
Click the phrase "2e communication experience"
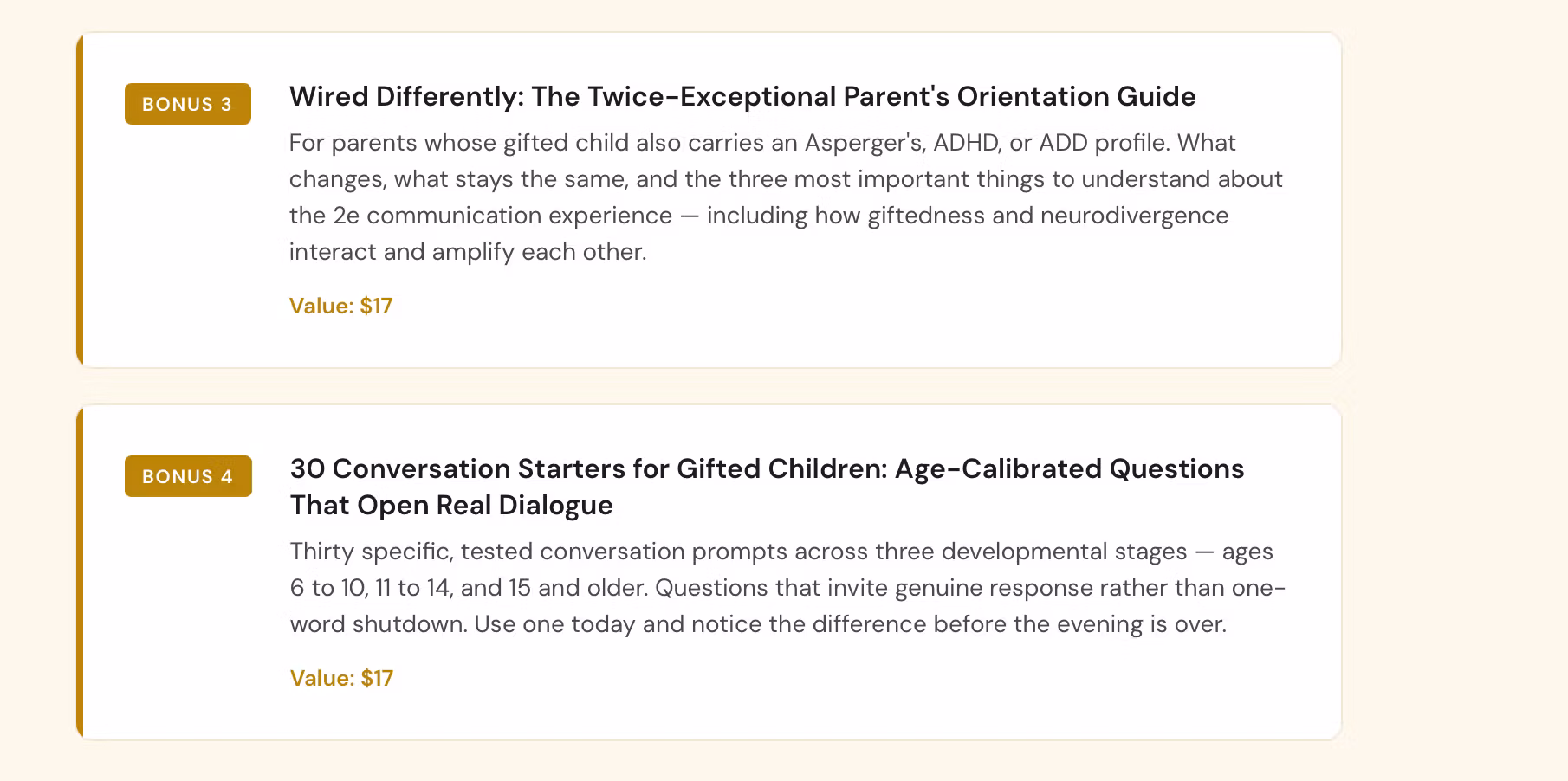point(502,215)
